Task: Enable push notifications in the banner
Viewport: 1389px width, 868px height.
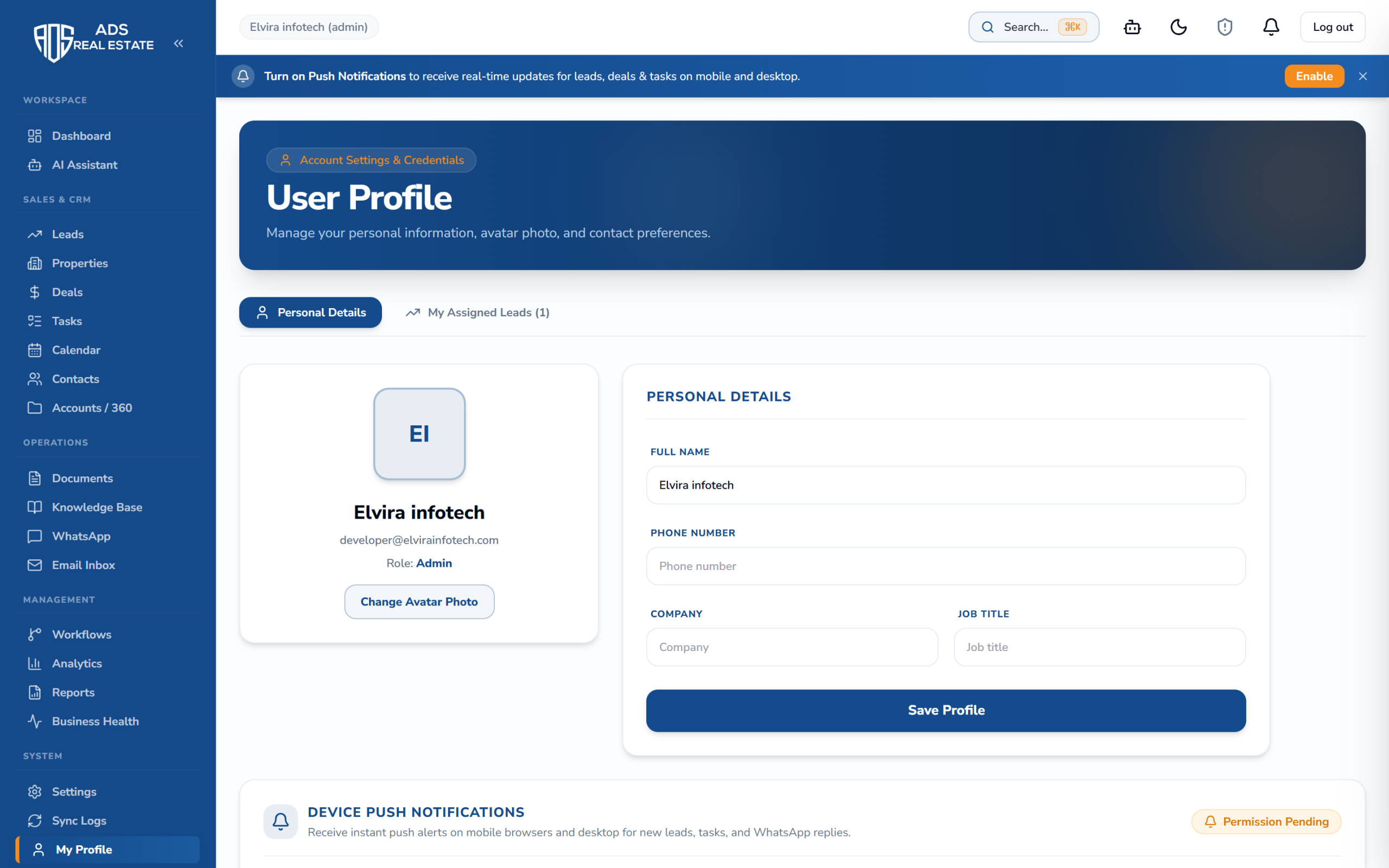Action: 1314,76
